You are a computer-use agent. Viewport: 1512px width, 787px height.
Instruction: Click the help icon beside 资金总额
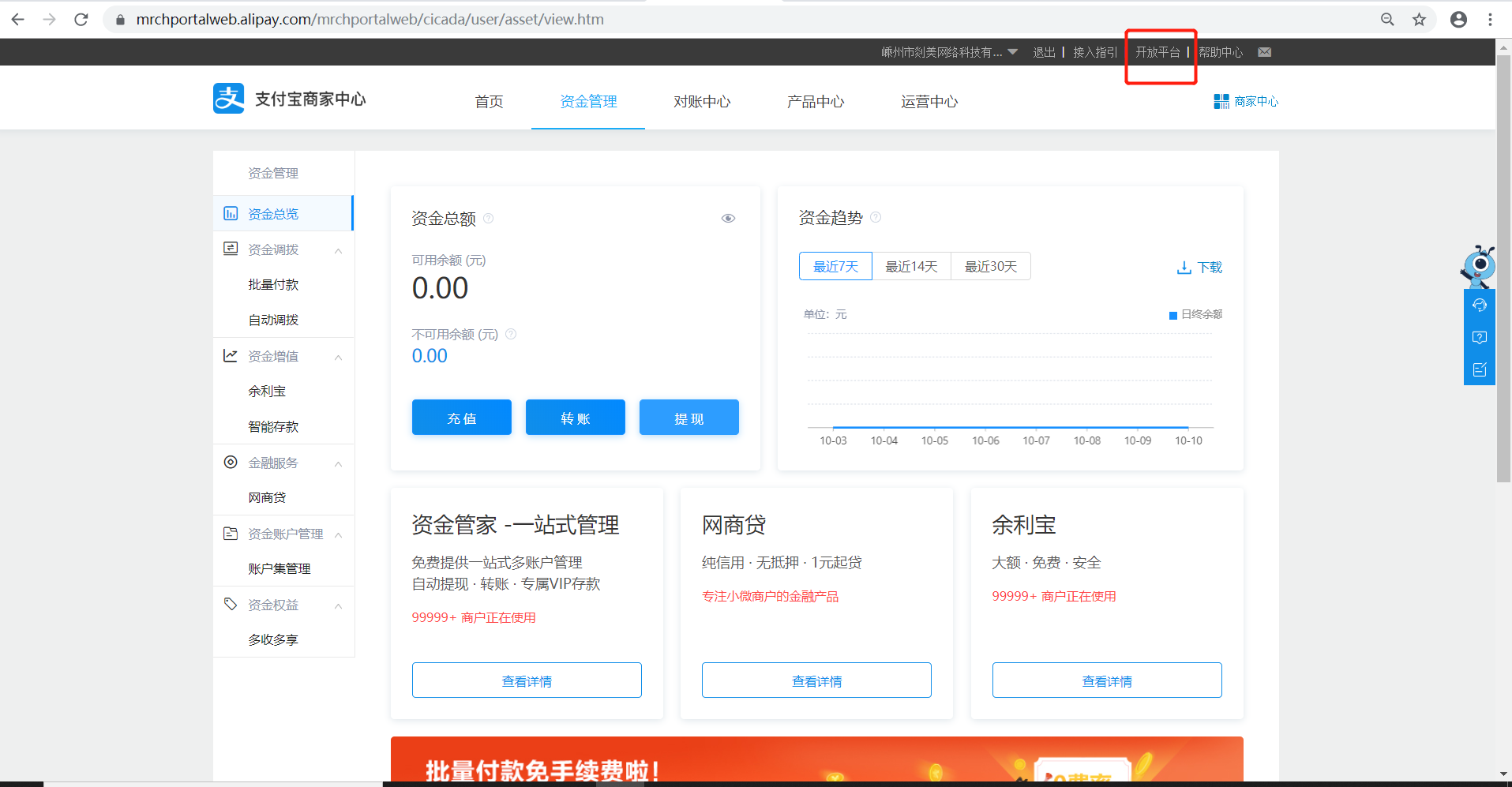click(489, 219)
